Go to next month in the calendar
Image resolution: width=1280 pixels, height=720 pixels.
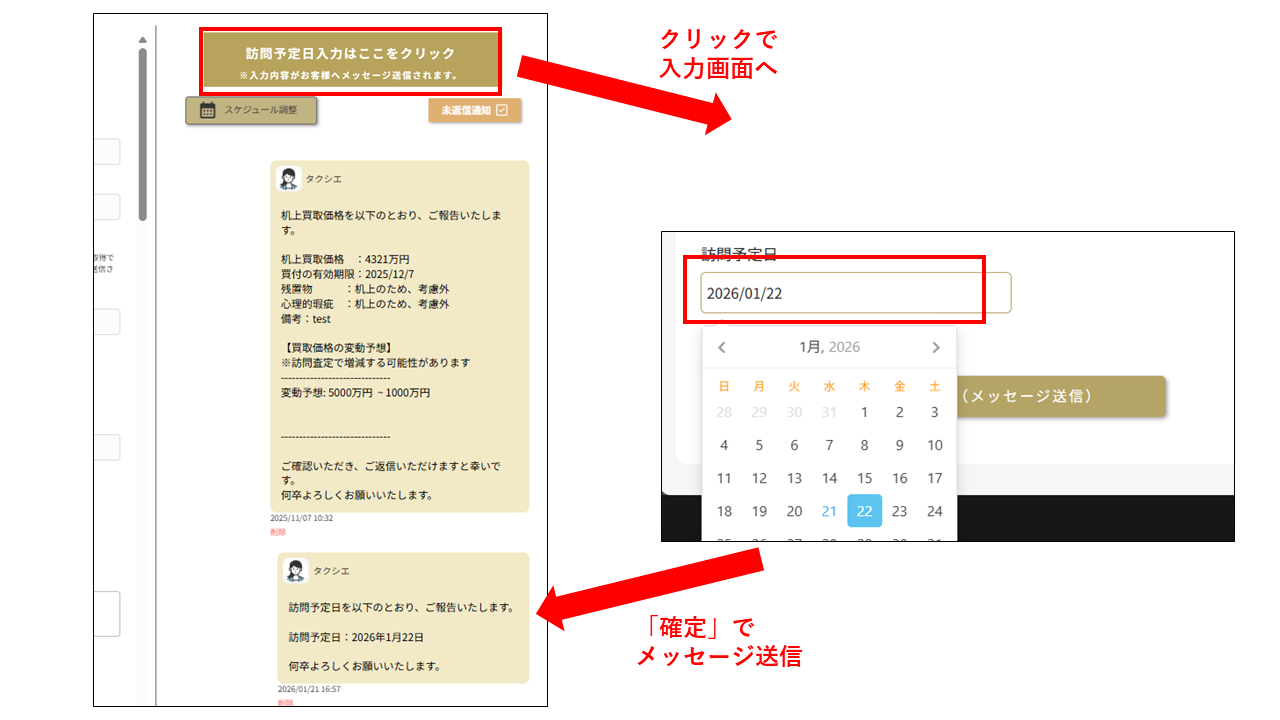click(936, 347)
